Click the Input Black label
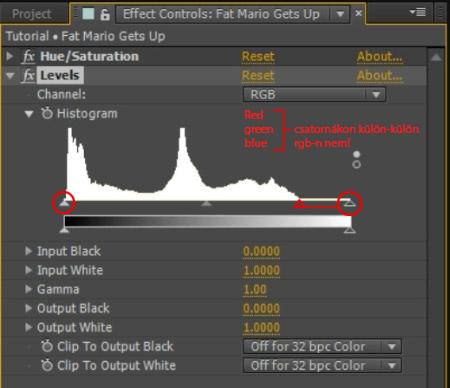 tap(69, 251)
